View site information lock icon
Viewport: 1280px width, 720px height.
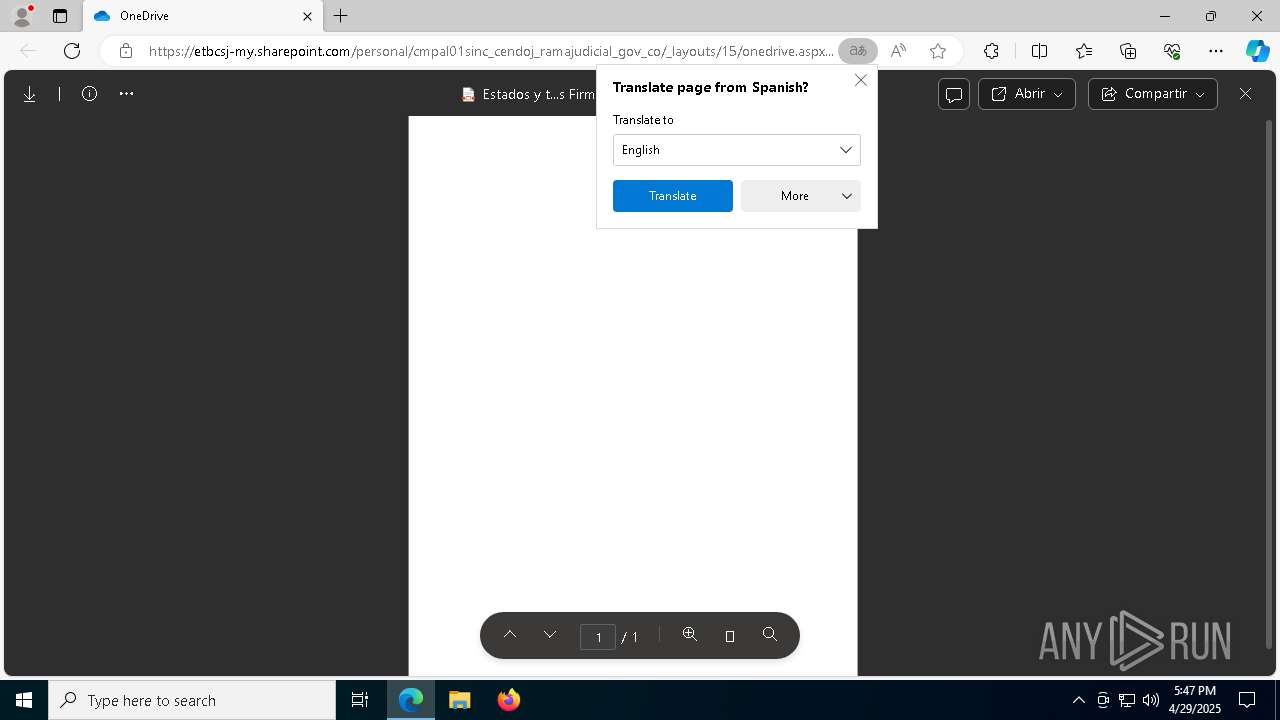pos(126,51)
